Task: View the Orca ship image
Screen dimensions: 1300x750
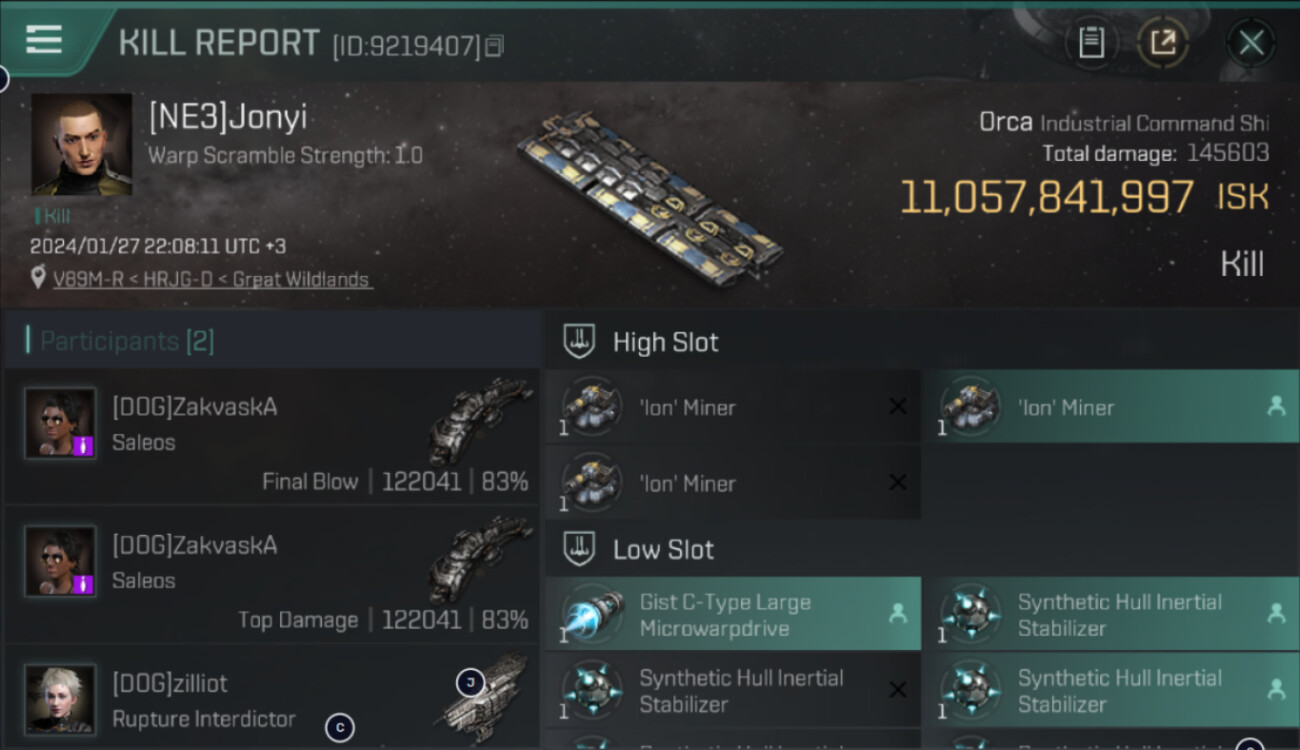Action: click(650, 195)
